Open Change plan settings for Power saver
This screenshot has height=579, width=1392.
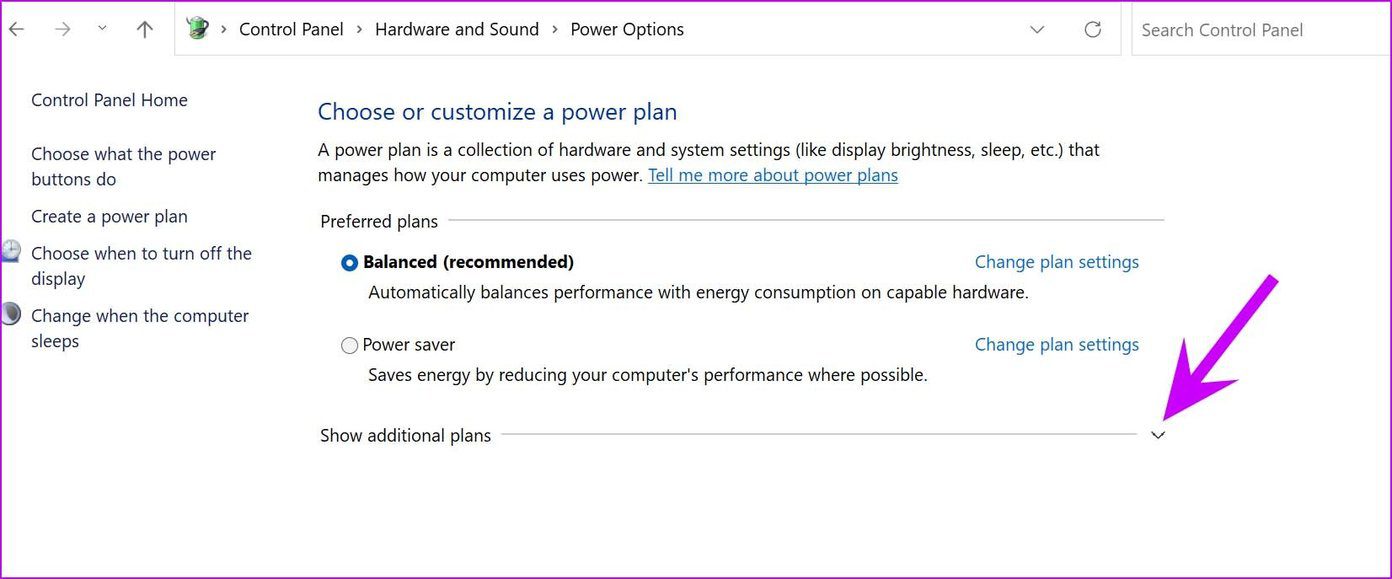(1057, 345)
